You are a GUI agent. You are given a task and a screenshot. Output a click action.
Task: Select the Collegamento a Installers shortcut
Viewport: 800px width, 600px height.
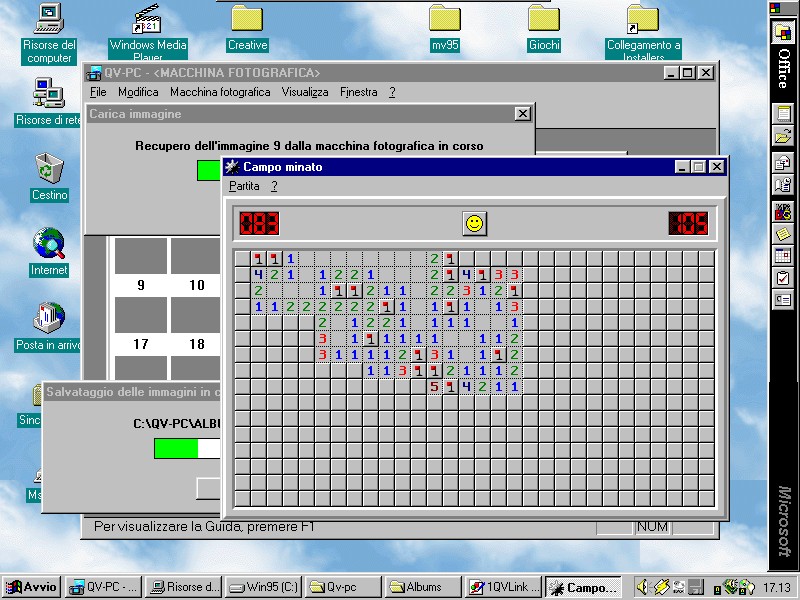point(643,32)
